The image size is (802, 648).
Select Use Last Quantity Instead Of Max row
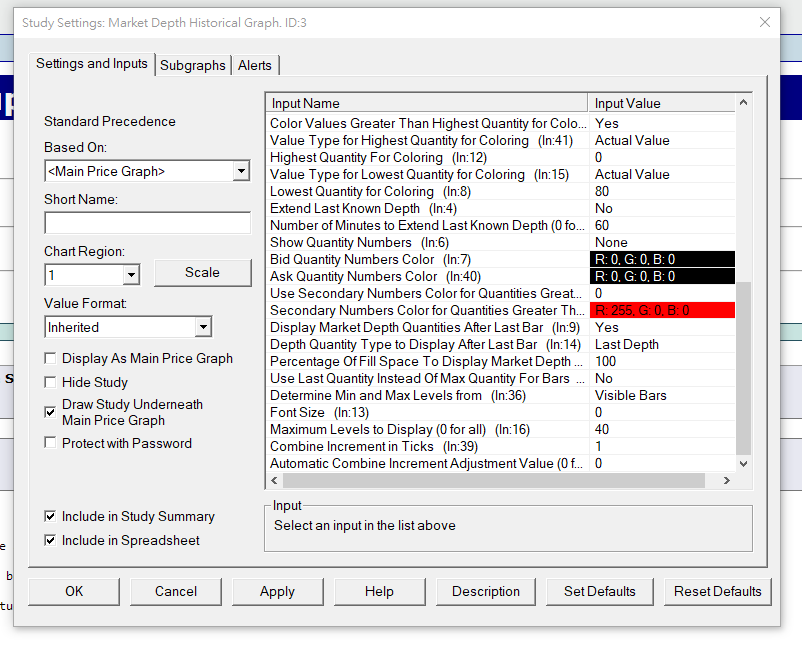501,378
